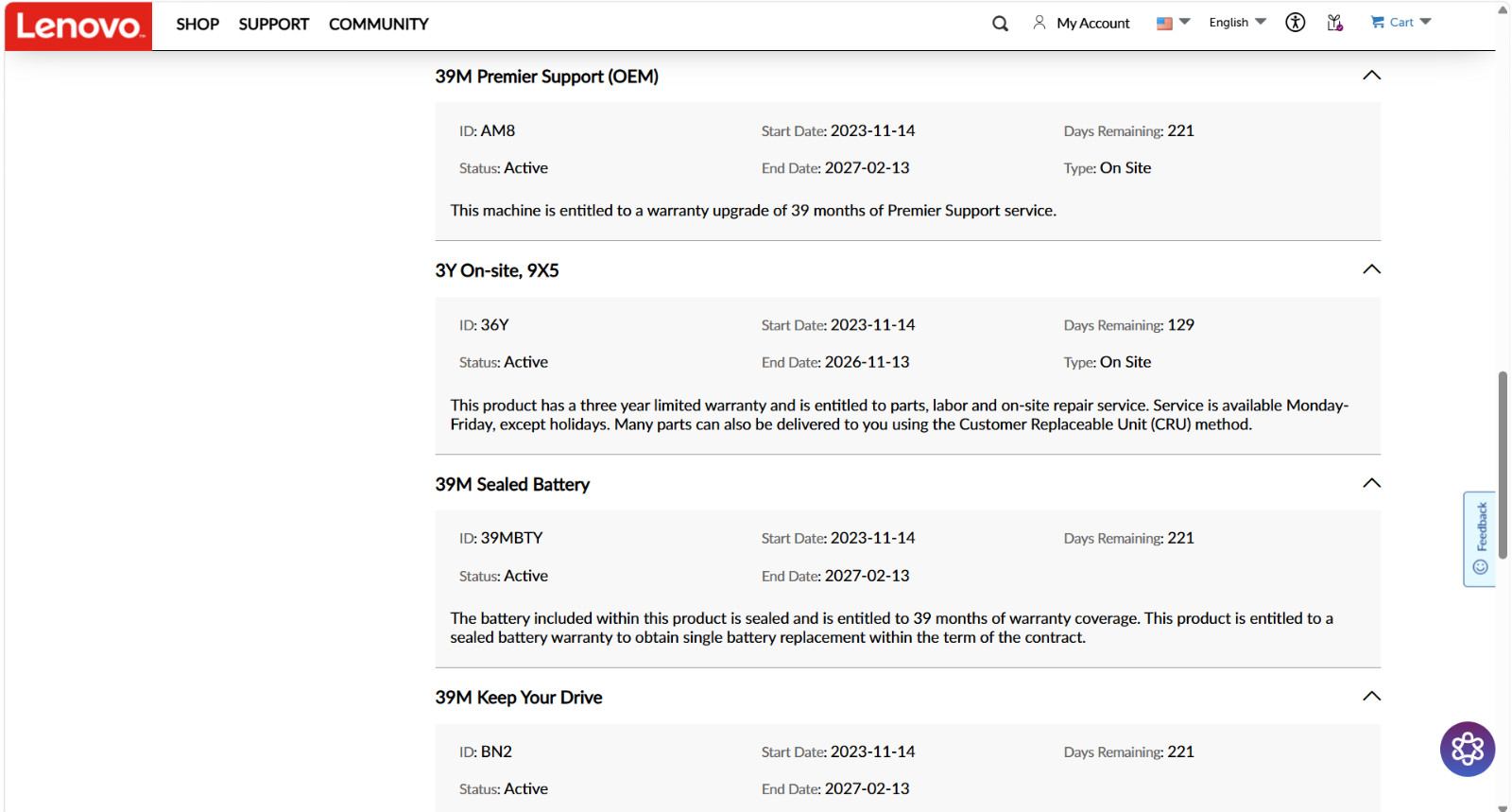The image size is (1512, 812).
Task: Collapse the 39M Keep Your Drive section
Action: (1372, 697)
